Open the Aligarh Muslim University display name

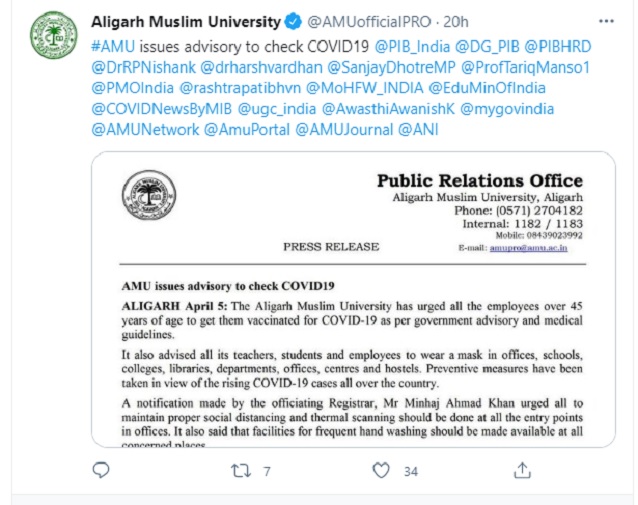(186, 21)
